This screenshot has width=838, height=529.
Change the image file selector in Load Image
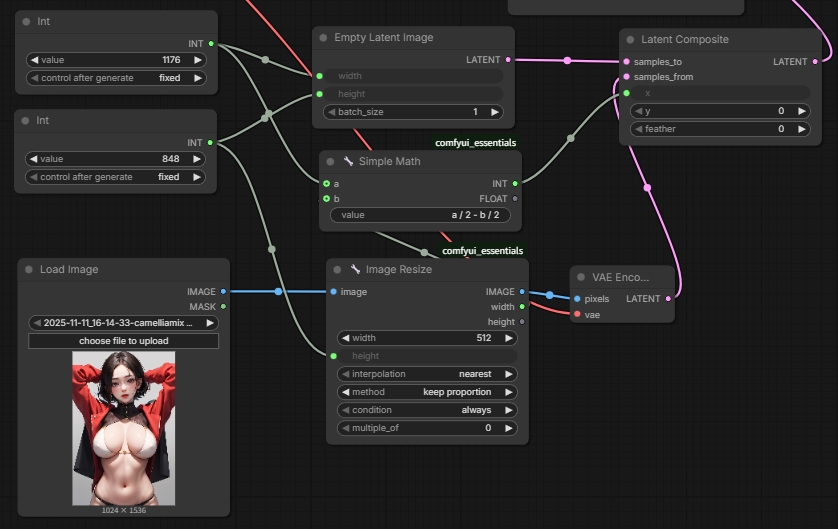(x=123, y=323)
